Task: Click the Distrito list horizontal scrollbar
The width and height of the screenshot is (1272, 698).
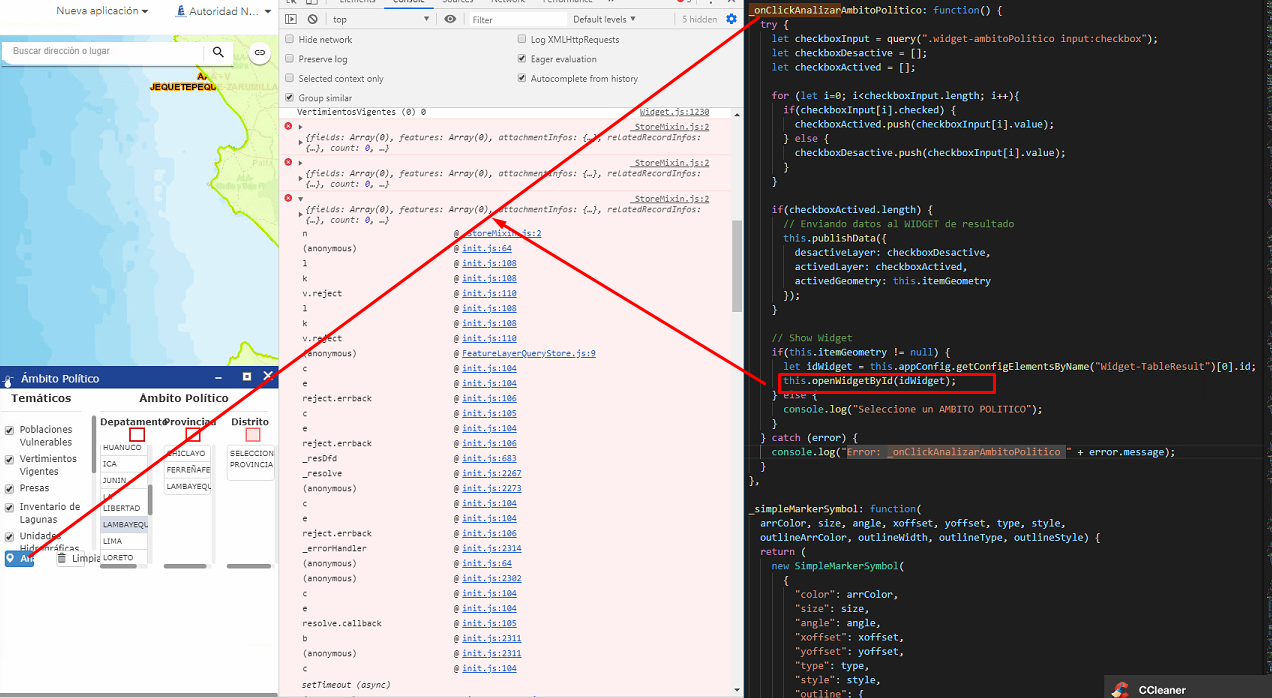Action: coord(248,566)
